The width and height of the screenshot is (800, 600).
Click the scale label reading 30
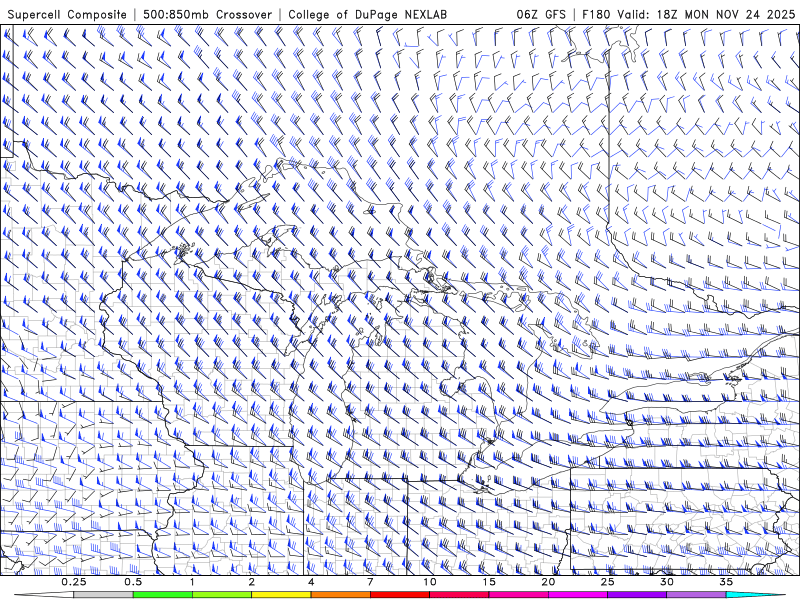[667, 582]
